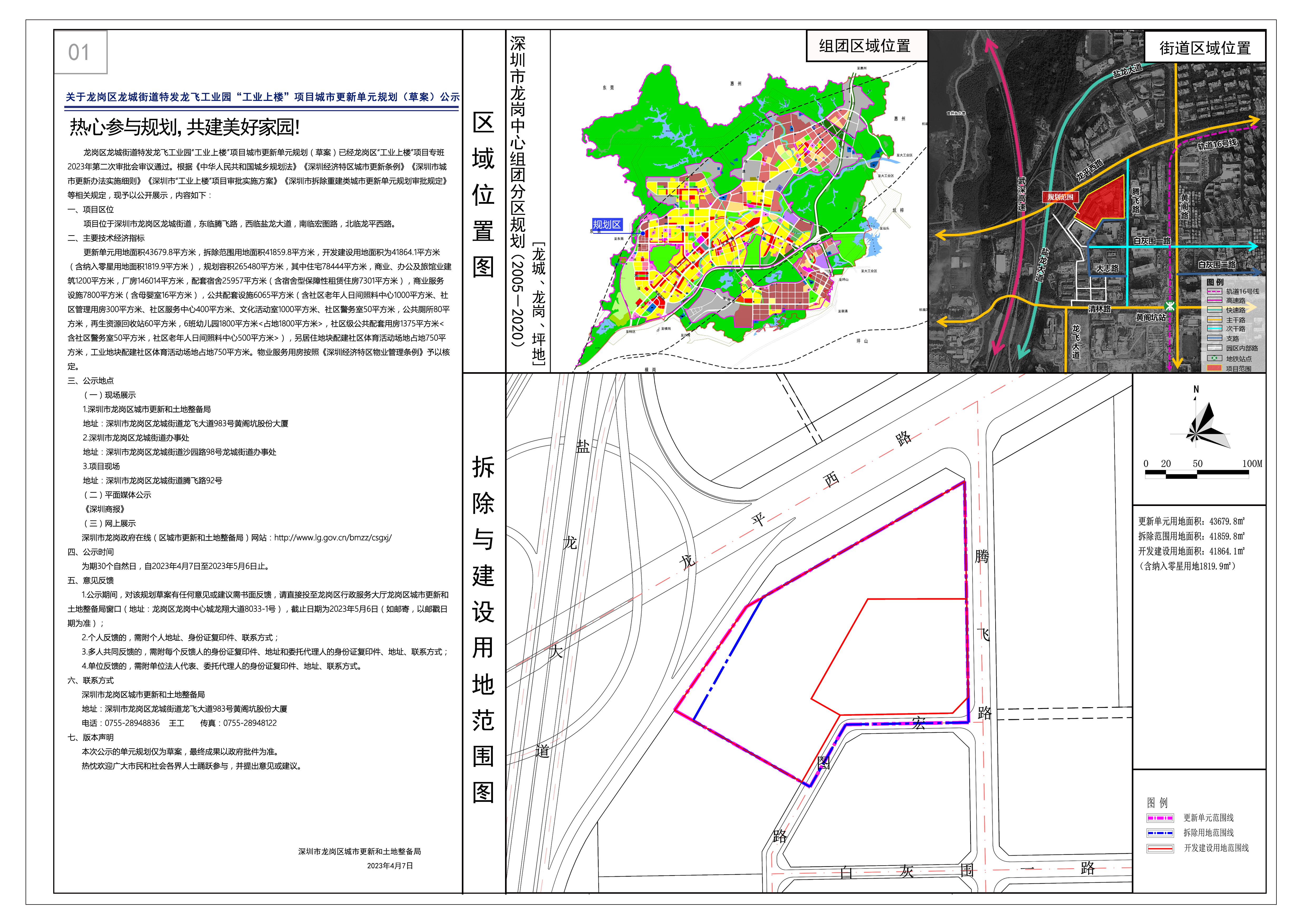The image size is (1307, 924).
Task: Click heading 六、联系方式
Action: pos(91,680)
